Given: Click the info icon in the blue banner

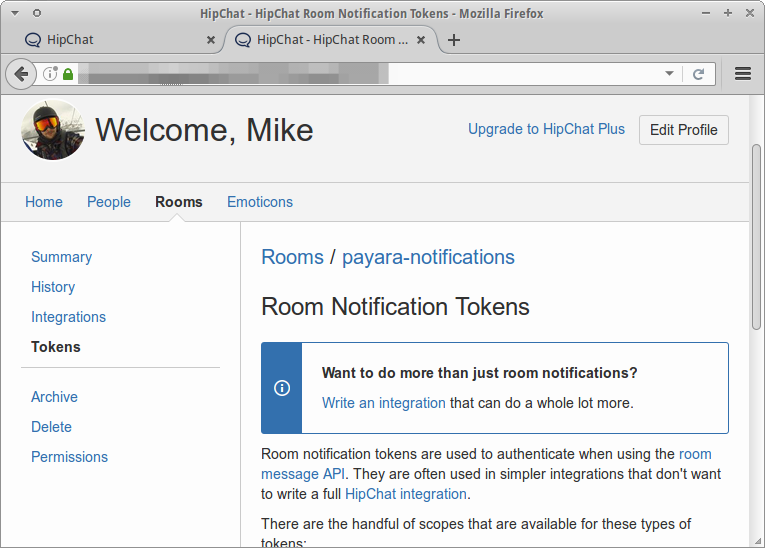Looking at the screenshot, I should pos(282,388).
